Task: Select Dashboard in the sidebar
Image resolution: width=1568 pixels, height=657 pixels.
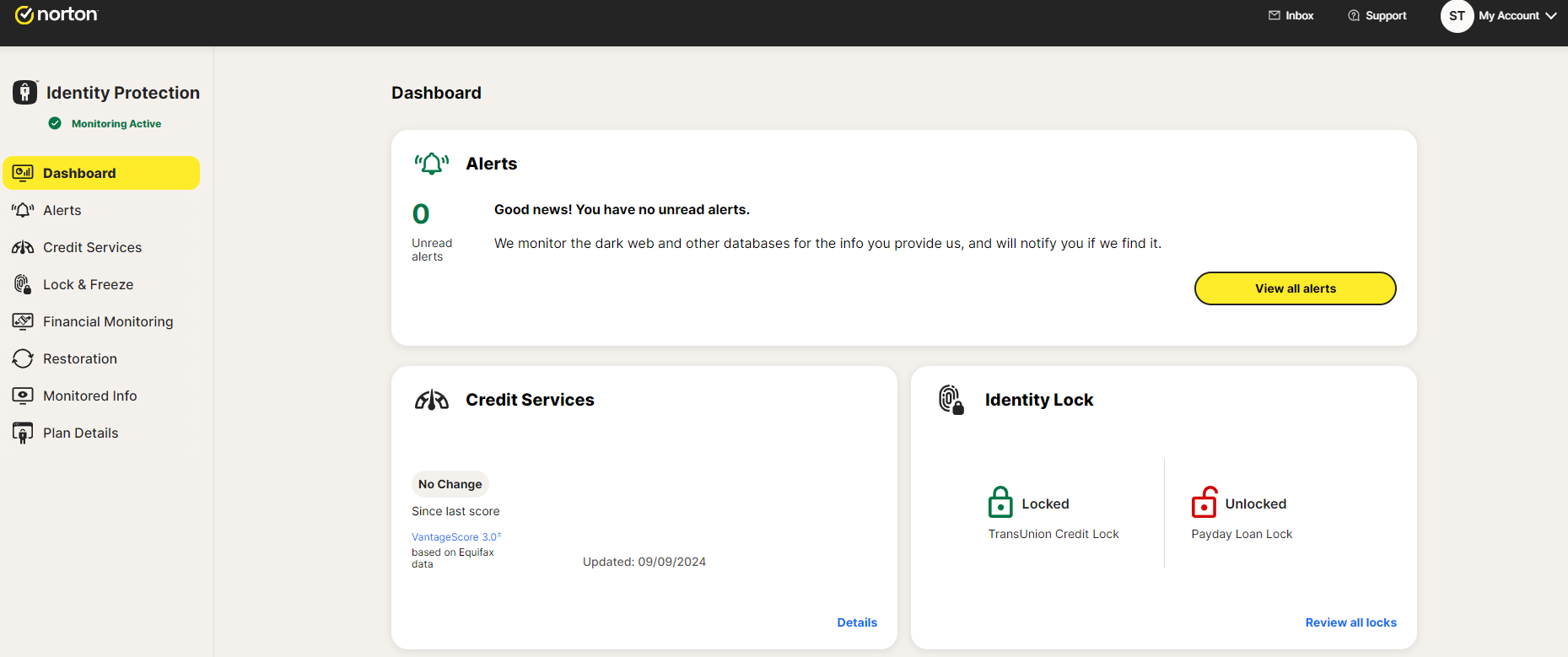Action: (x=101, y=173)
